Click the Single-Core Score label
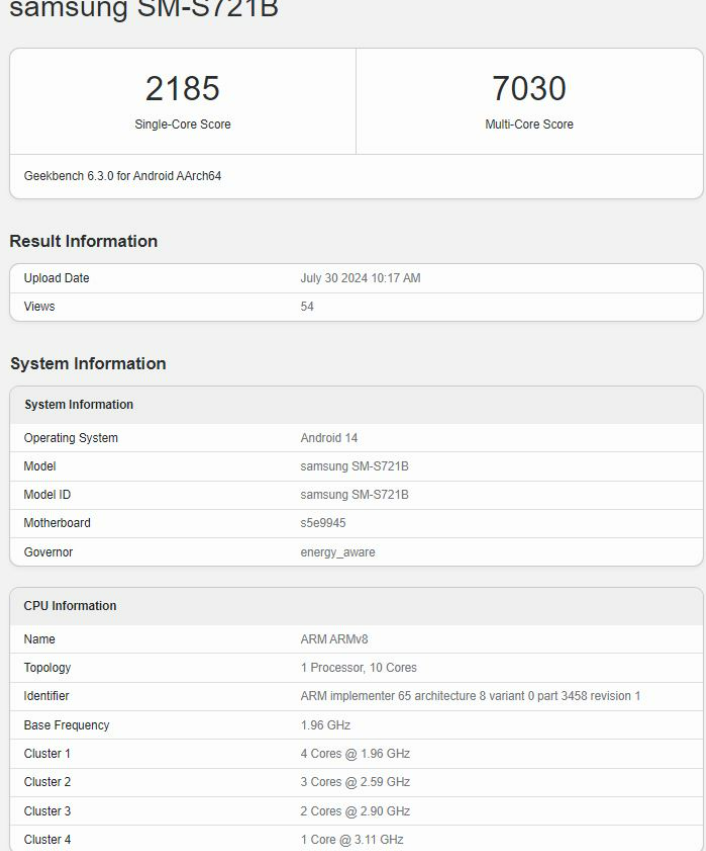 click(183, 124)
